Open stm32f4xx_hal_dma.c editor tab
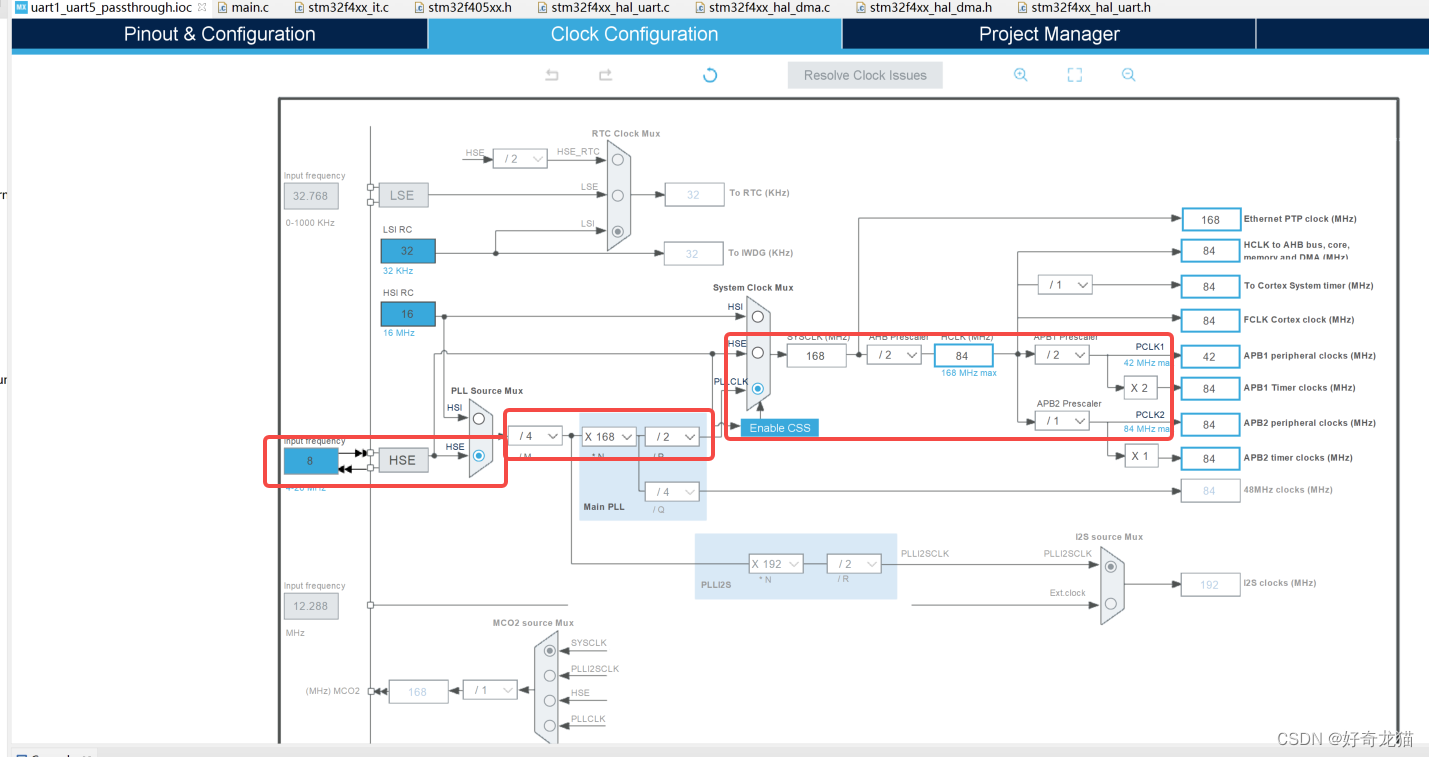This screenshot has width=1429, height=757. [x=762, y=7]
